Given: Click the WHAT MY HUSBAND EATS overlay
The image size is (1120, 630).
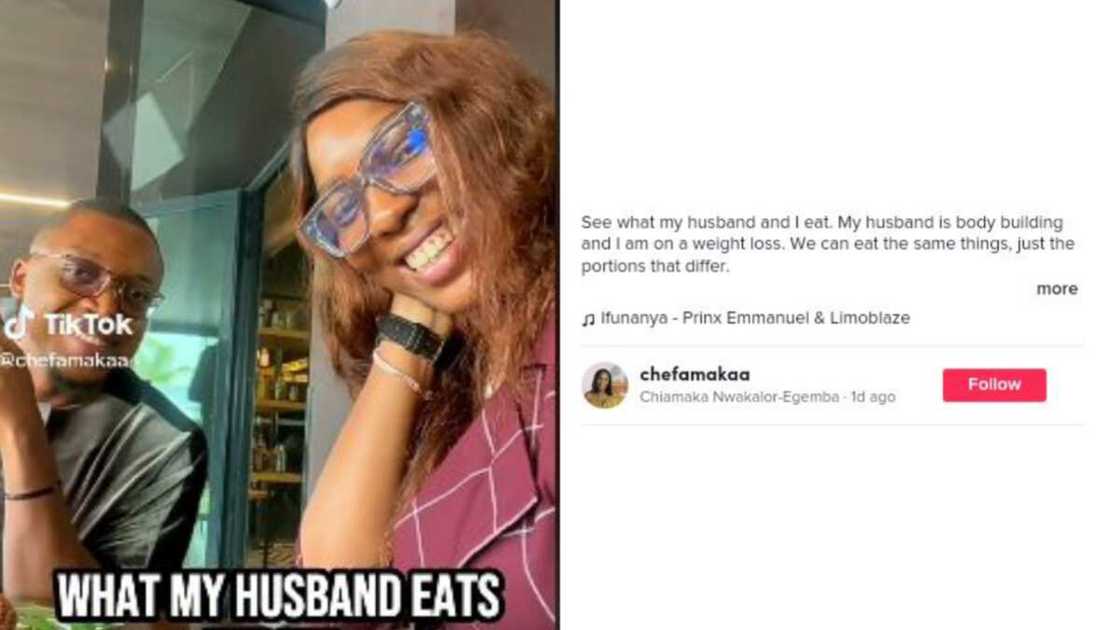Looking at the screenshot, I should coord(279,595).
